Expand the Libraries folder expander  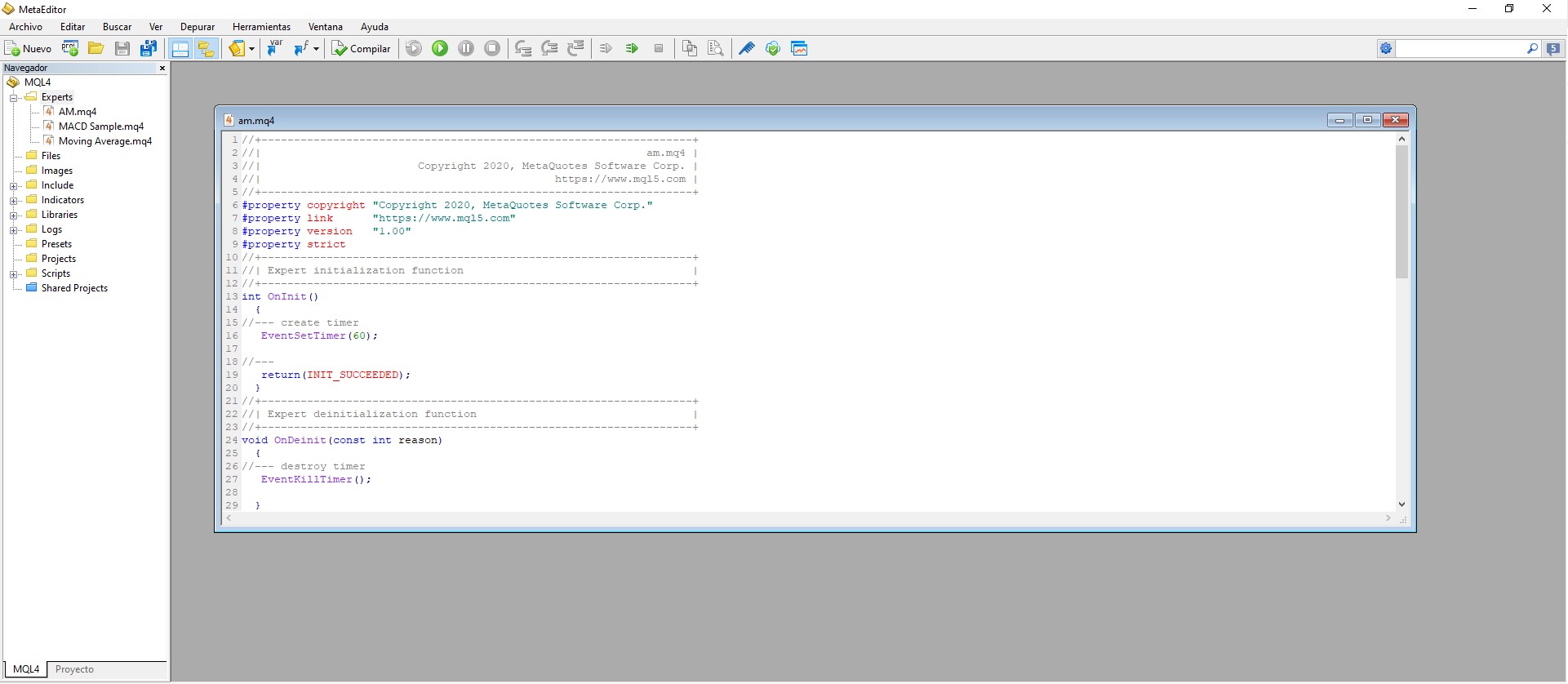14,215
